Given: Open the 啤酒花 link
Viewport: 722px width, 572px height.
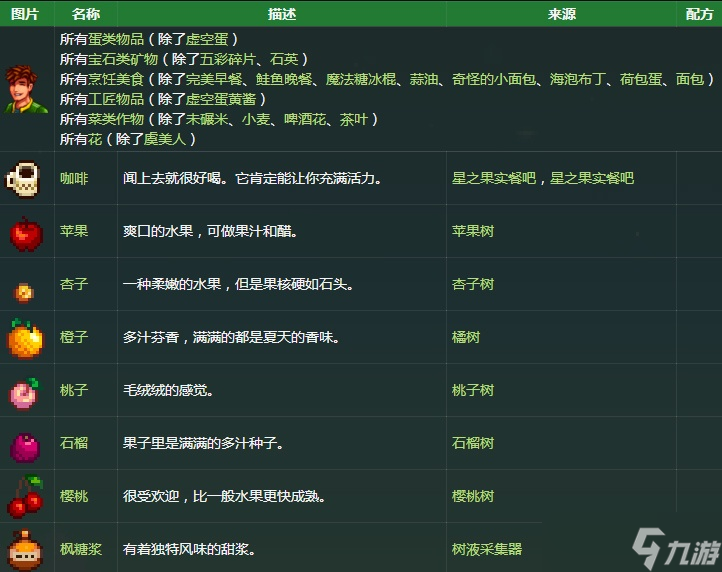Looking at the screenshot, I should coord(305,119).
